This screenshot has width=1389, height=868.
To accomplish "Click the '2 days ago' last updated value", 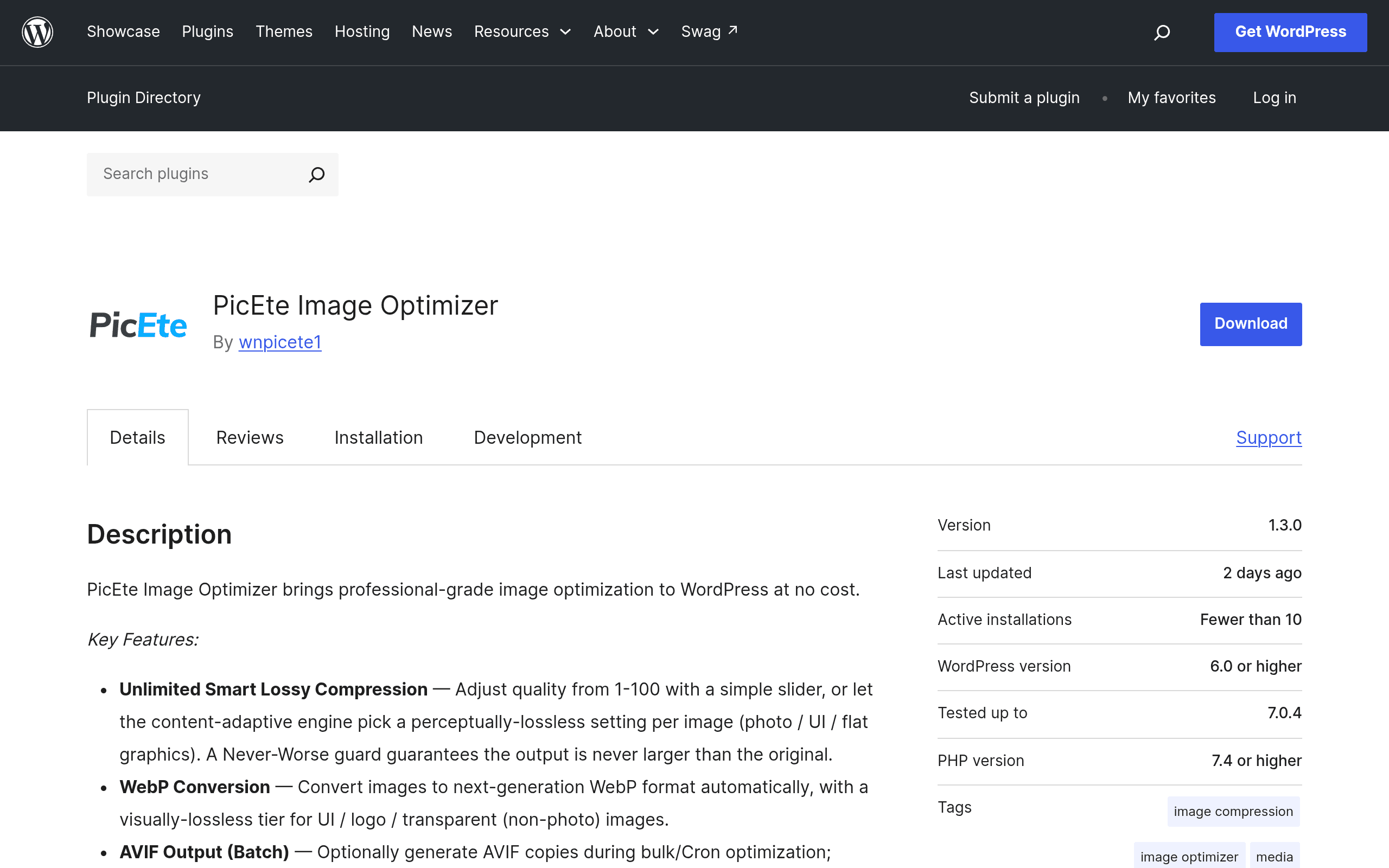I will pyautogui.click(x=1262, y=573).
